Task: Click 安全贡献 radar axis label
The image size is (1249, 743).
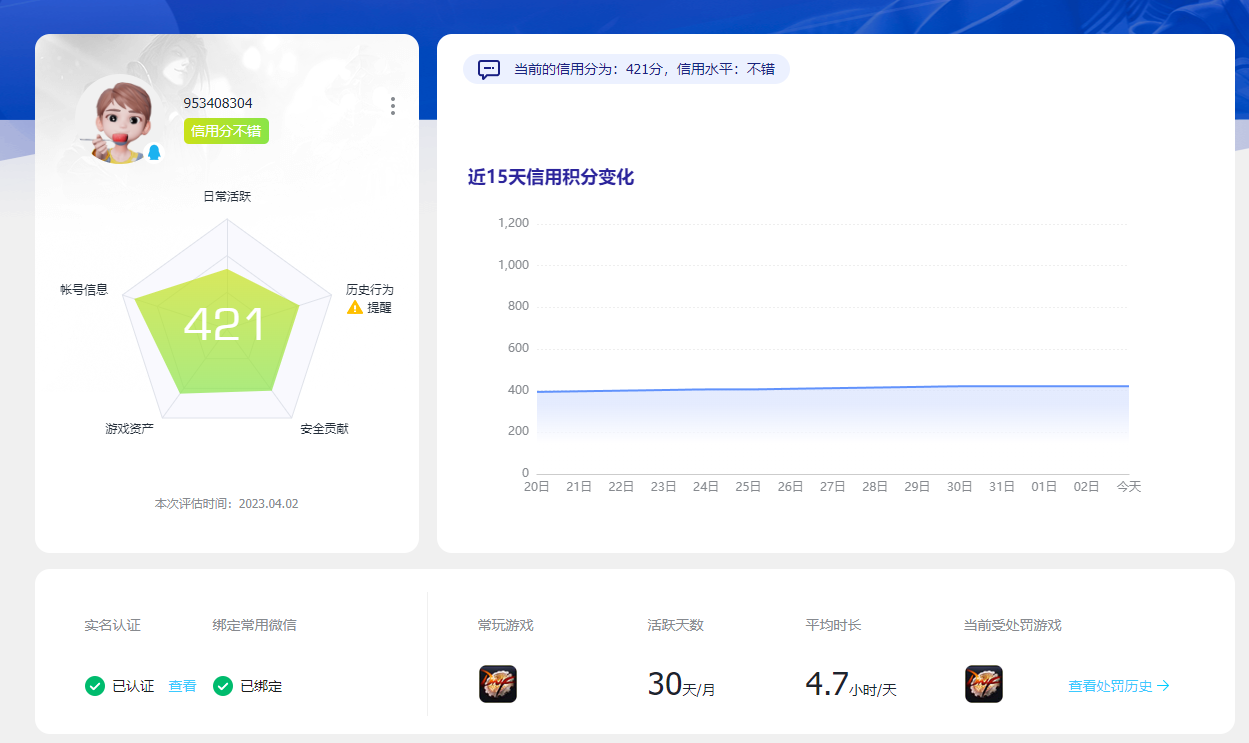Action: [x=324, y=429]
